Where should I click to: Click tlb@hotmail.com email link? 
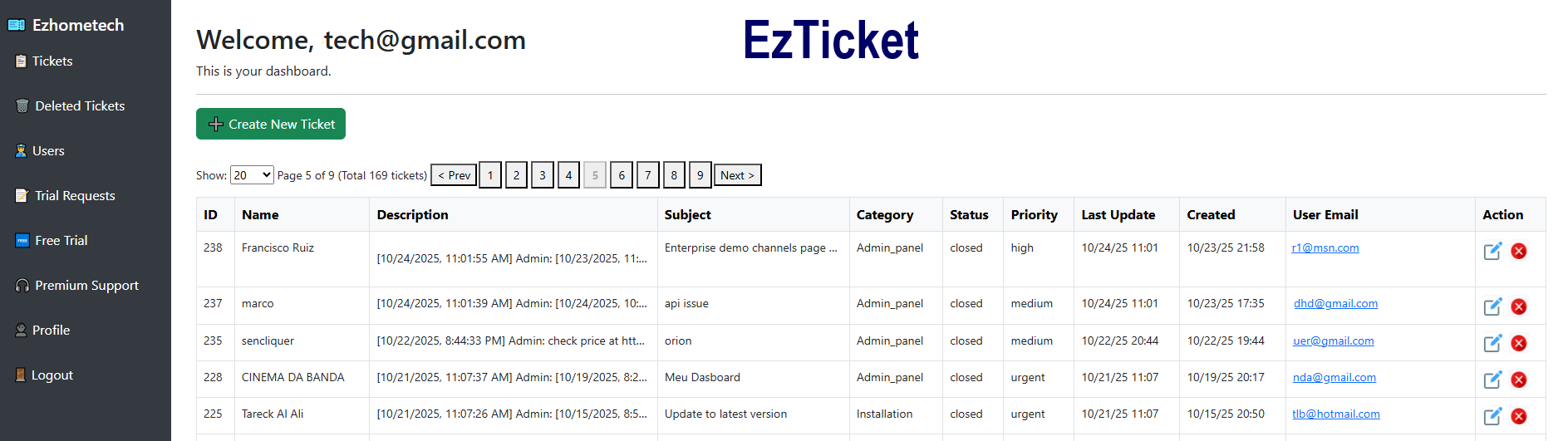coord(1335,414)
